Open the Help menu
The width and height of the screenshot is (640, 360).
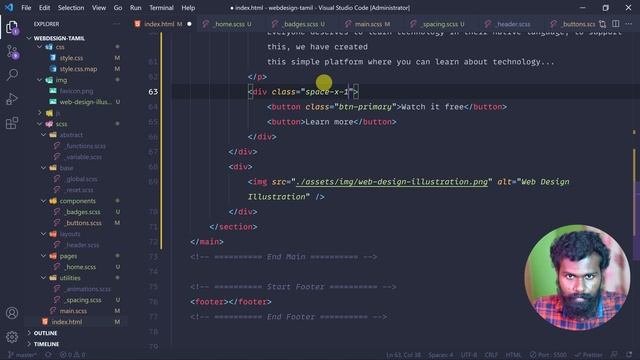[188, 8]
